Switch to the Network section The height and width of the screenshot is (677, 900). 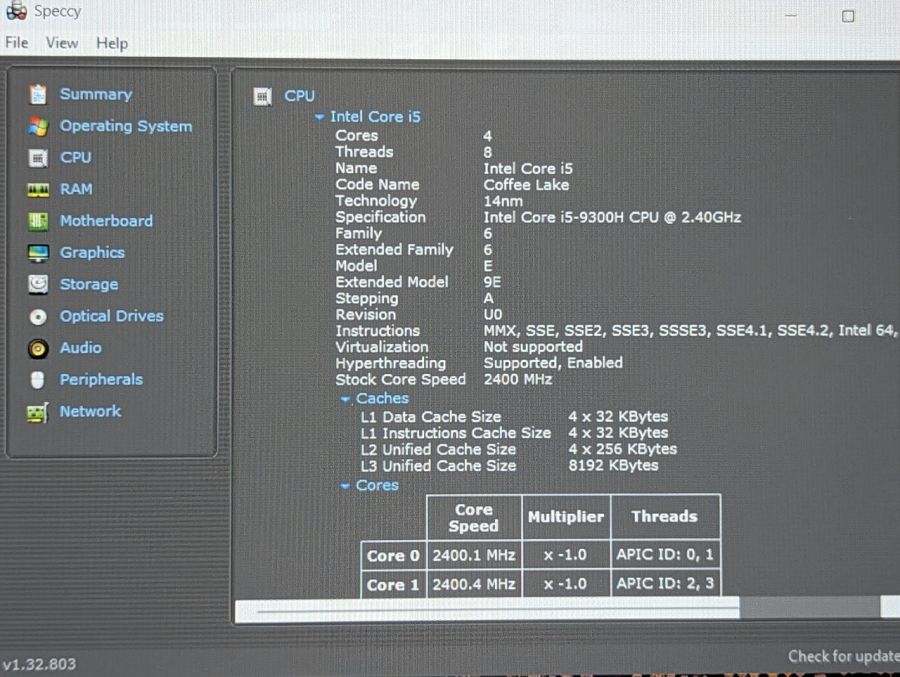(x=90, y=411)
